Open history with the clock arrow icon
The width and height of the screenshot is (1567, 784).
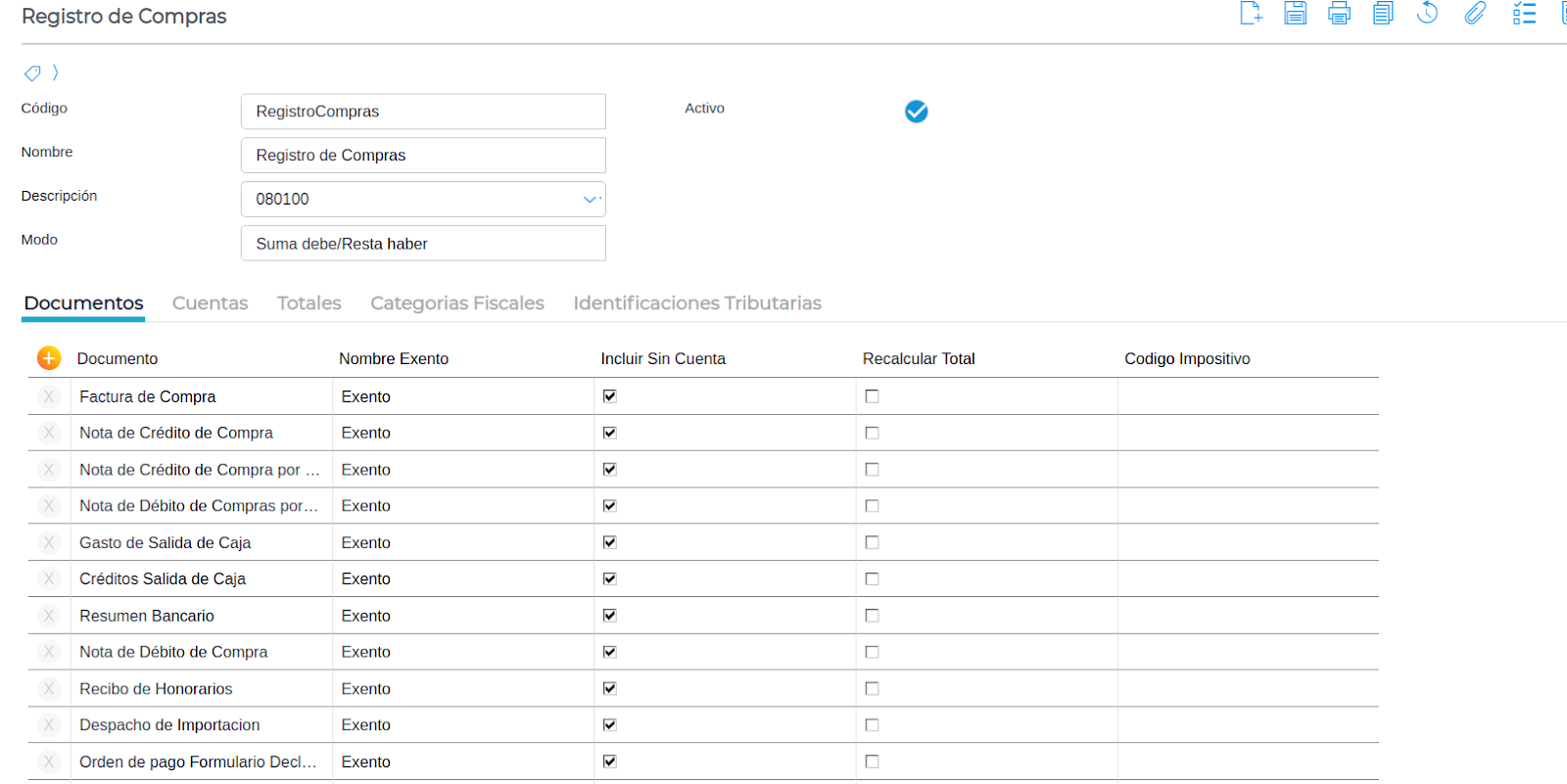(x=1428, y=14)
